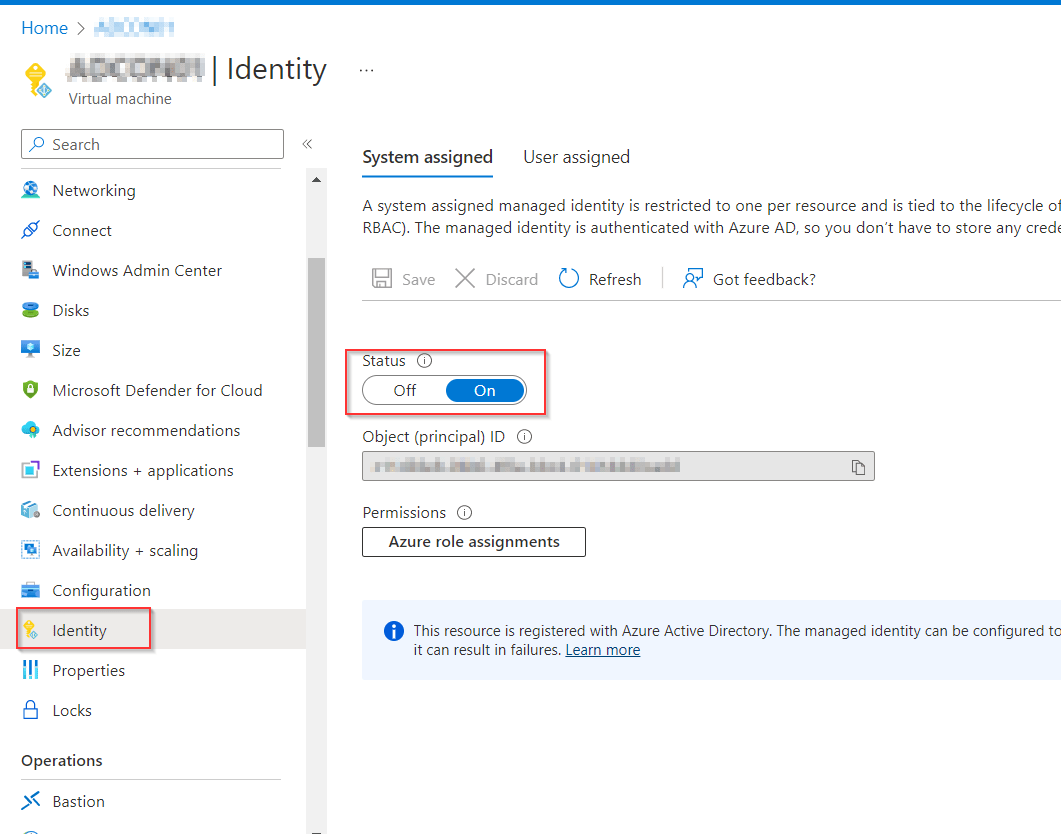Open the Windows Admin Center icon

pyautogui.click(x=31, y=270)
